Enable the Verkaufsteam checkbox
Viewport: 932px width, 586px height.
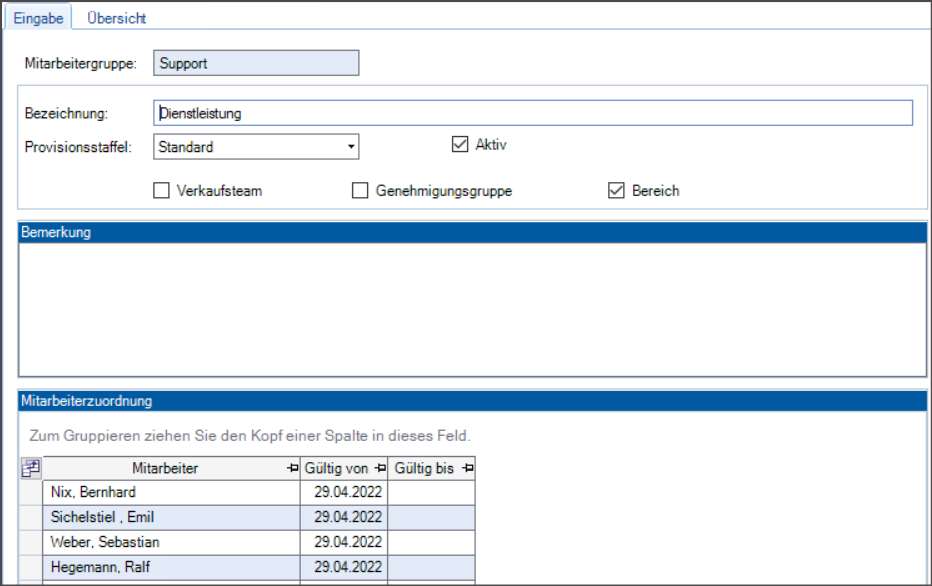161,190
